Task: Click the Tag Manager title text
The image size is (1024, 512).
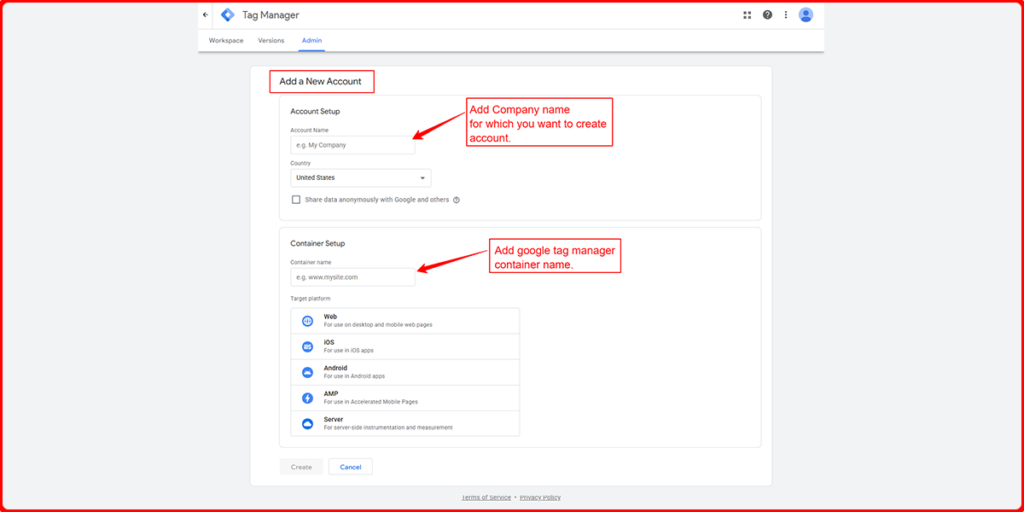Action: pyautogui.click(x=270, y=15)
